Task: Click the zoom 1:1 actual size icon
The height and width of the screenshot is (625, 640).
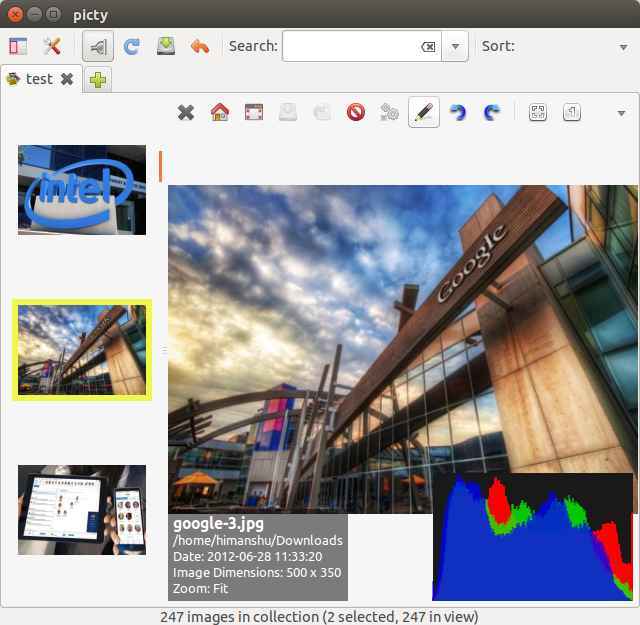Action: tap(571, 112)
